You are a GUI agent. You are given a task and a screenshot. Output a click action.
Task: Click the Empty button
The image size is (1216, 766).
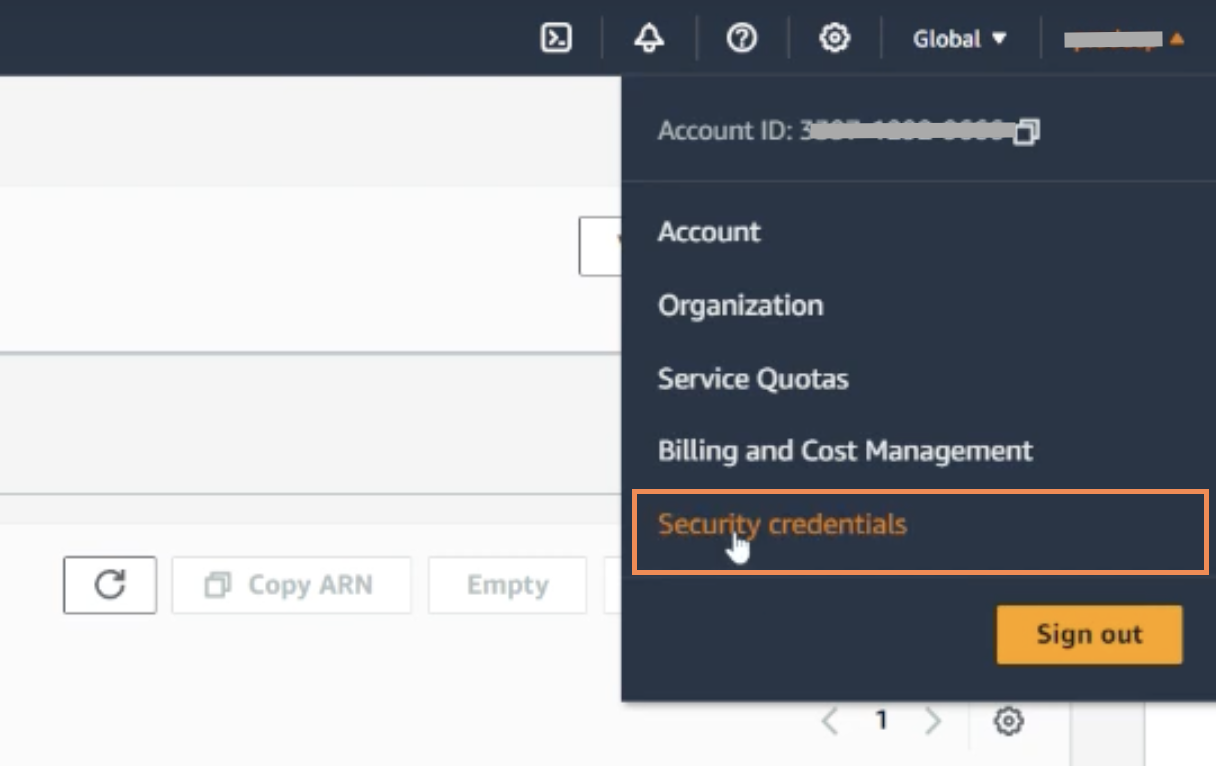(x=507, y=585)
